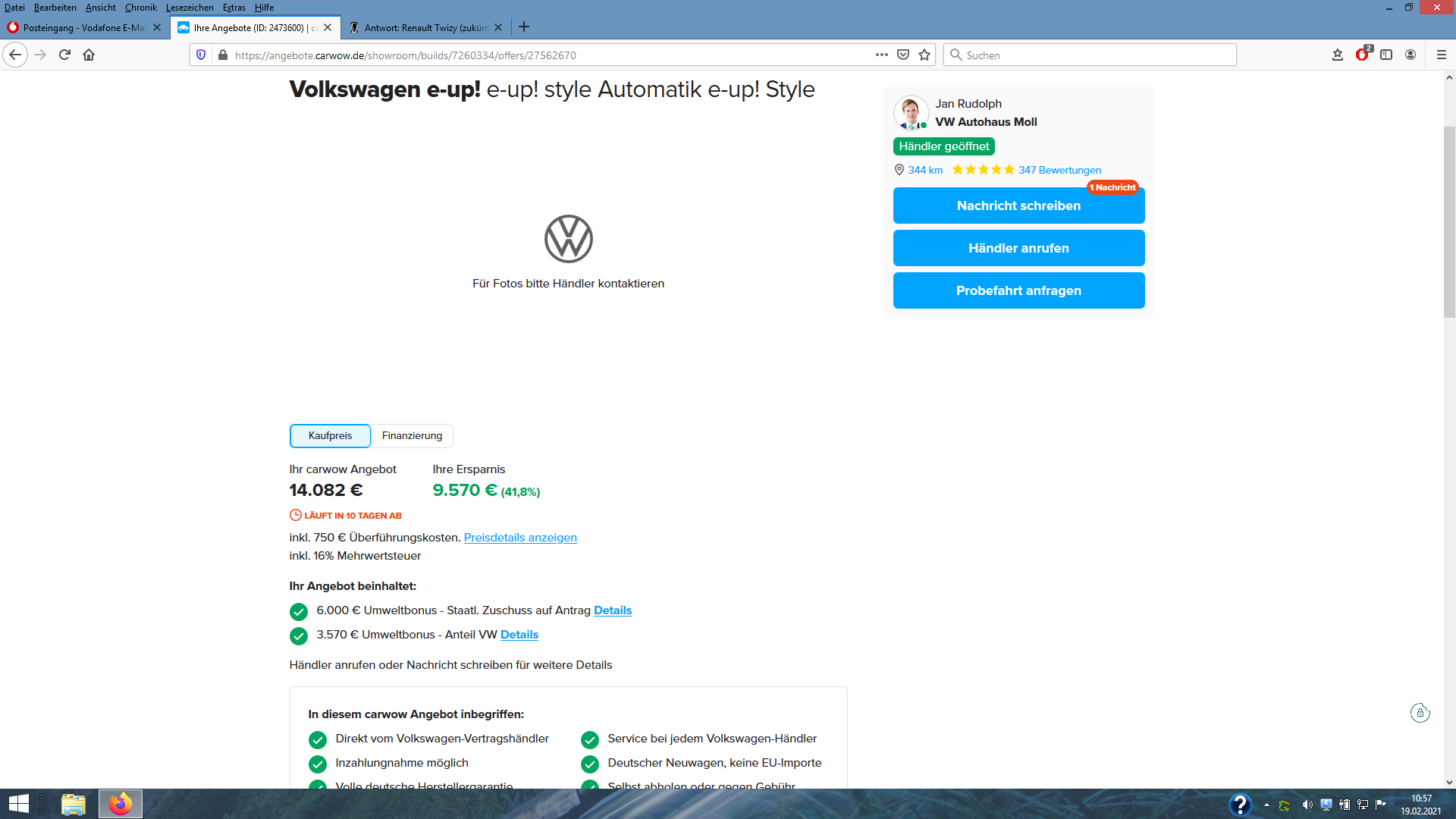
Task: Open the Firefox hamburger application menu
Action: click(1441, 55)
